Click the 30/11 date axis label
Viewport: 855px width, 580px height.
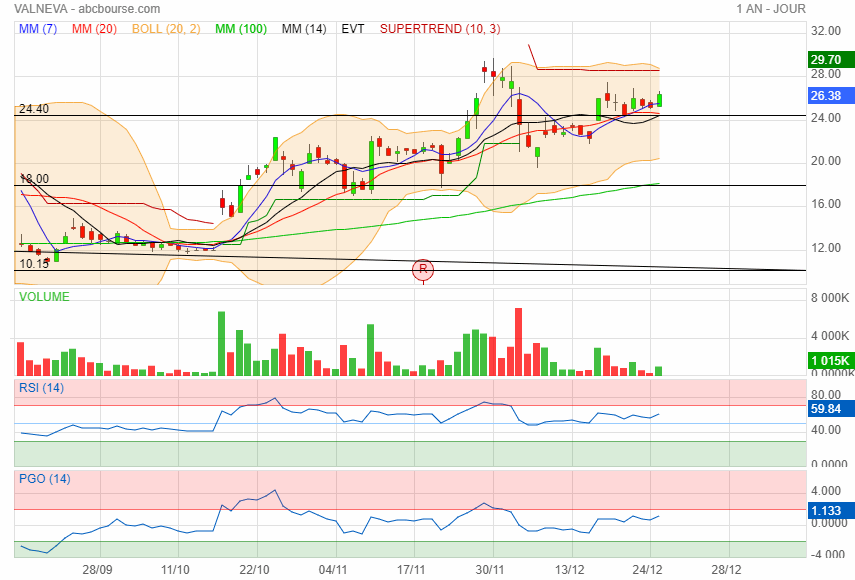(490, 570)
